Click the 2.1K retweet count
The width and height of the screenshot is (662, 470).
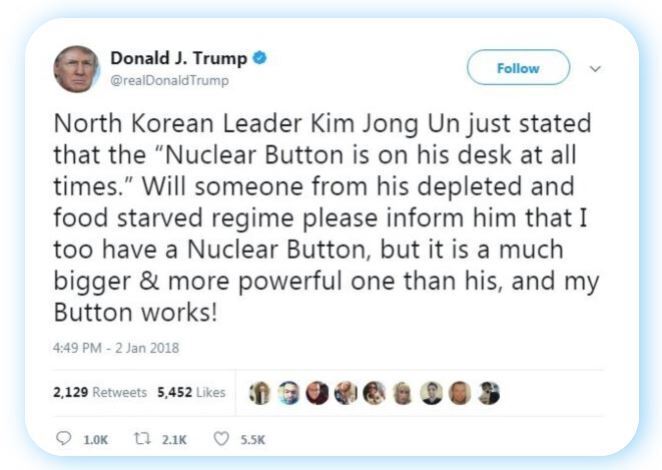(174, 440)
